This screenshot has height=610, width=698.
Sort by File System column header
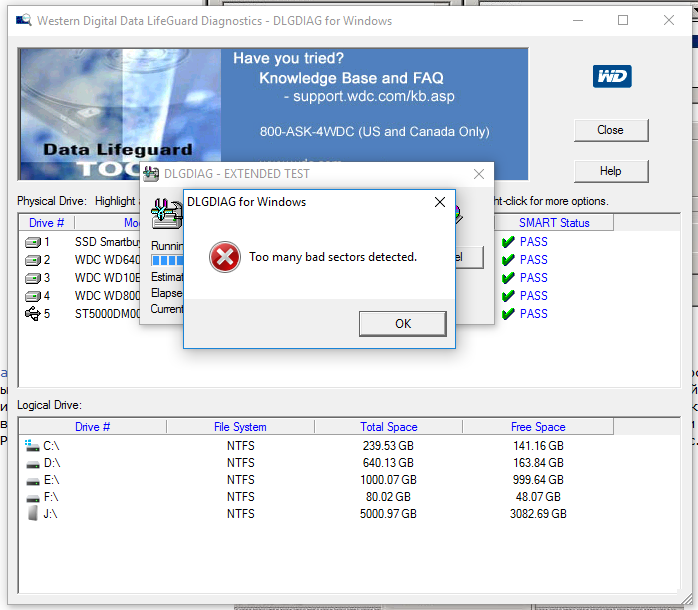(x=240, y=427)
